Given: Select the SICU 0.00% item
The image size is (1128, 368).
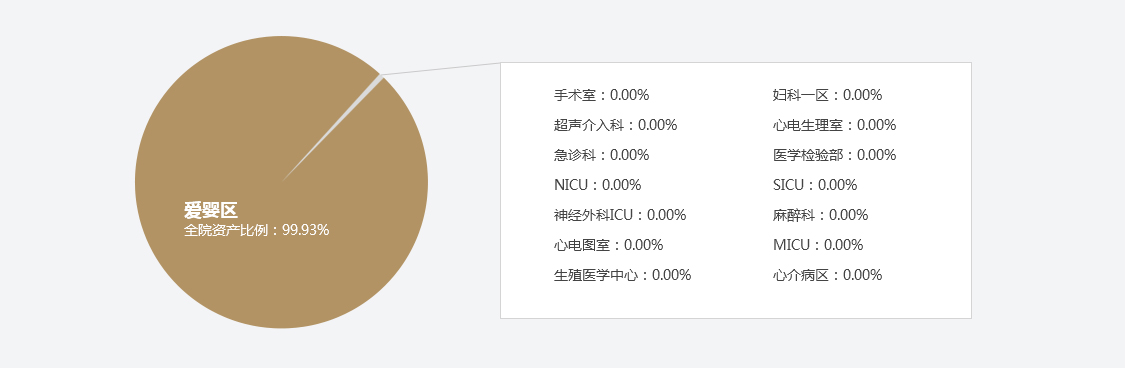Looking at the screenshot, I should (x=815, y=185).
